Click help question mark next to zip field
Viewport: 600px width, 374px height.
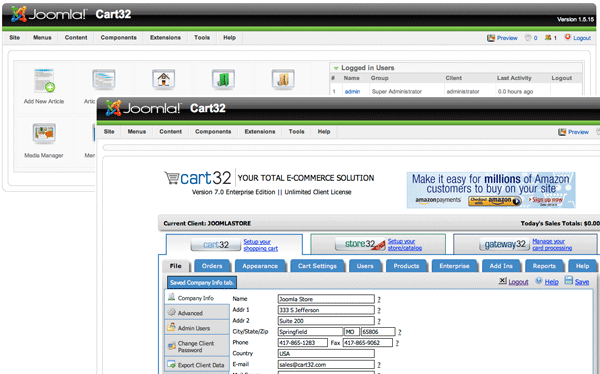[399, 332]
